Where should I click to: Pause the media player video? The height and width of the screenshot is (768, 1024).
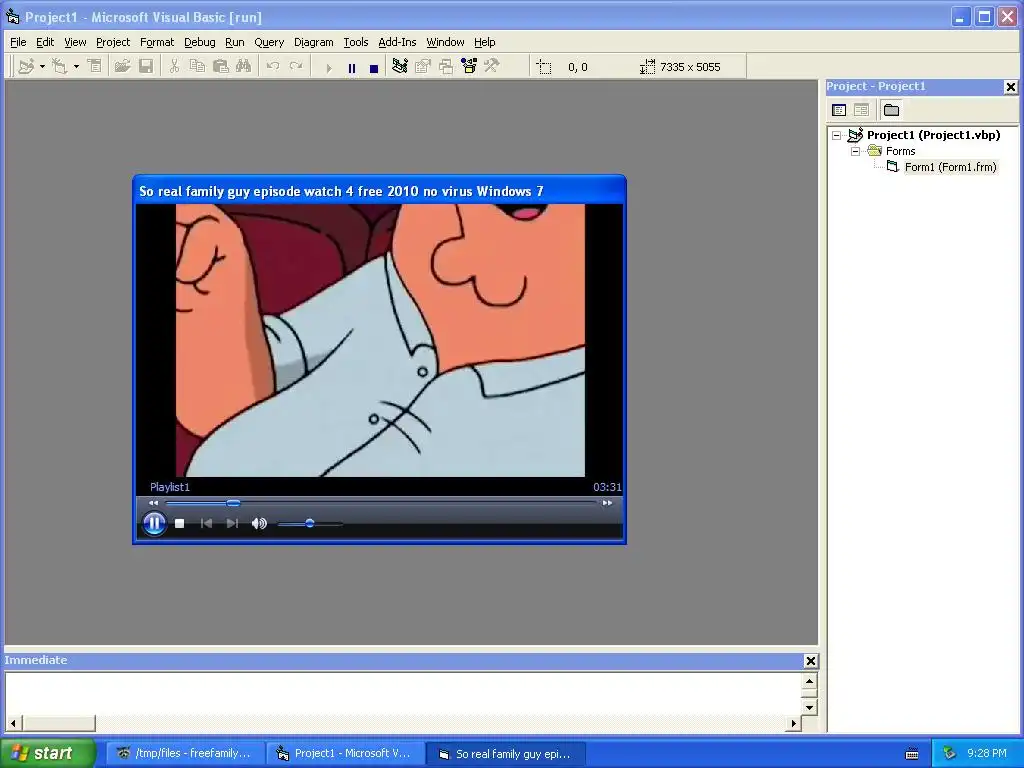click(x=154, y=523)
